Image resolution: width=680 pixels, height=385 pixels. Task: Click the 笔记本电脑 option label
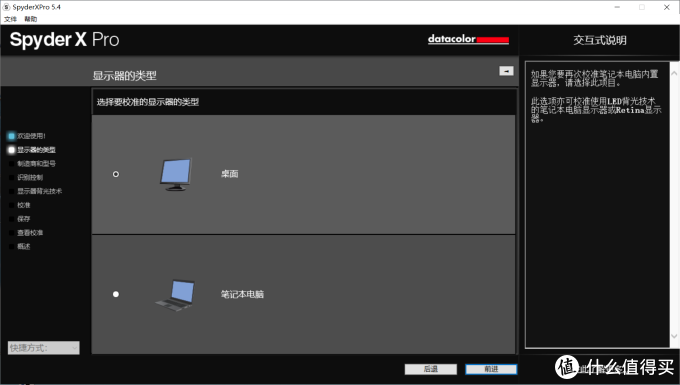(242, 294)
